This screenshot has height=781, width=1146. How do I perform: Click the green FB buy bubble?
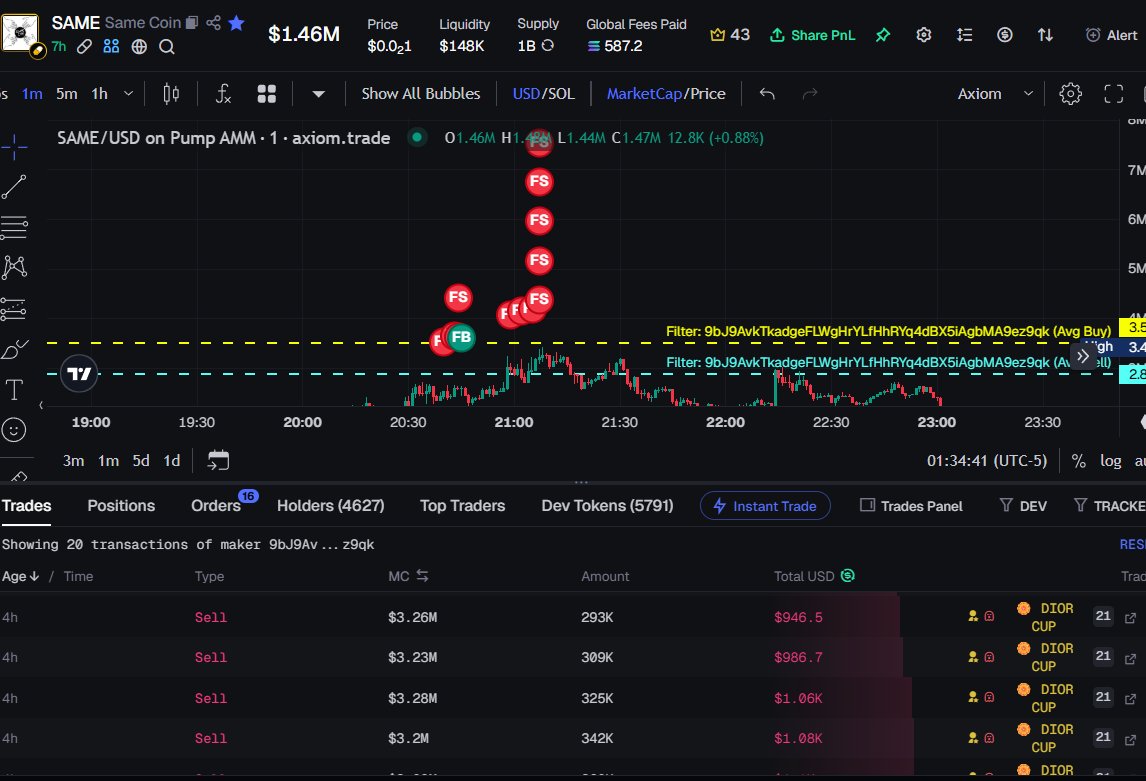click(x=461, y=338)
